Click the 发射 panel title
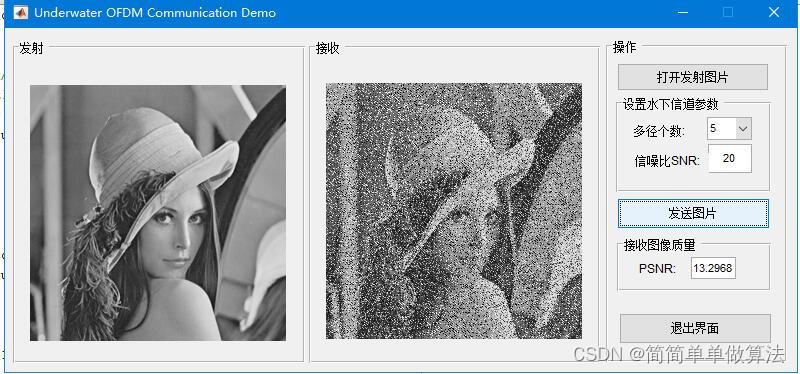Viewport: 800px width, 374px height. point(31,48)
